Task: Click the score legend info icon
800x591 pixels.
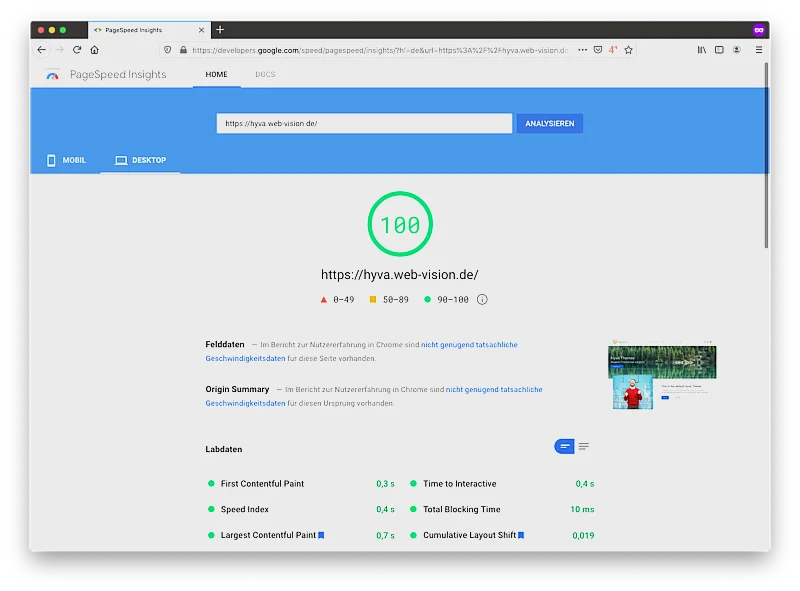Action: [x=482, y=299]
